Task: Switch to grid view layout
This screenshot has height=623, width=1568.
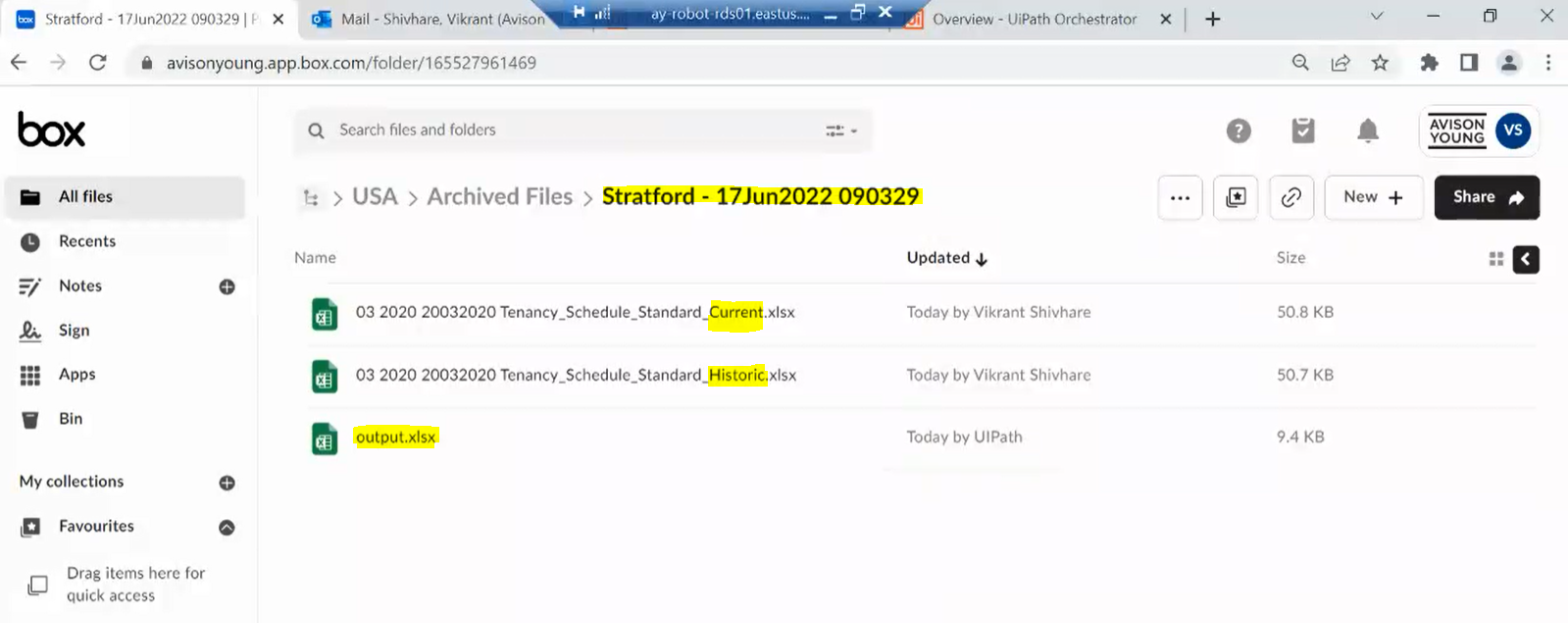Action: [x=1496, y=259]
